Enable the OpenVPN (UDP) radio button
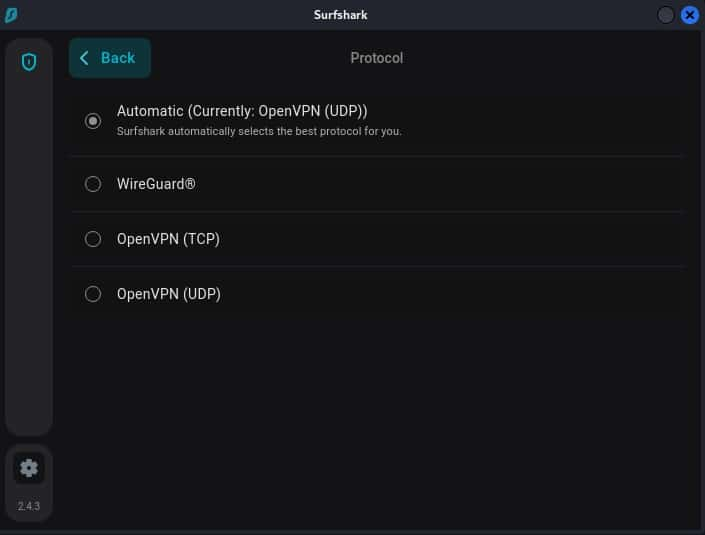This screenshot has width=705, height=535. point(93,294)
